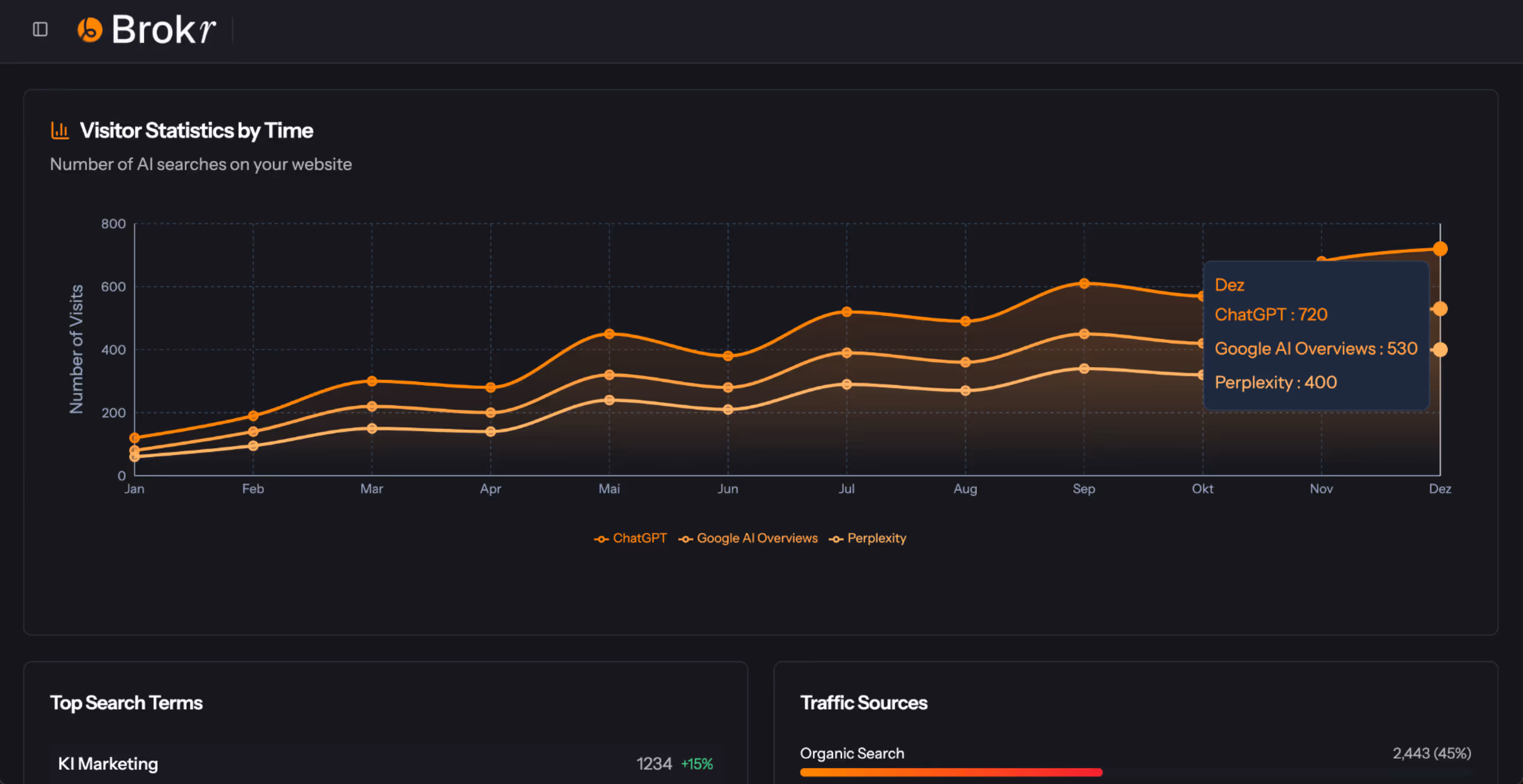Click the Top Search Terms heading
1523x784 pixels.
(x=126, y=703)
